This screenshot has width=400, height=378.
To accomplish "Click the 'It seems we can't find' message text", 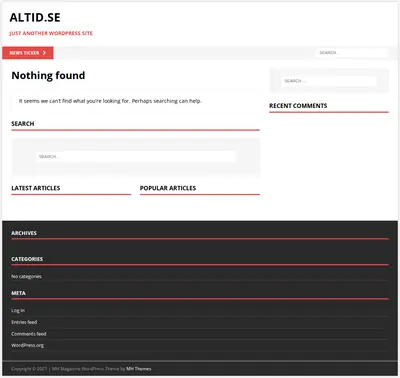I will pyautogui.click(x=110, y=101).
